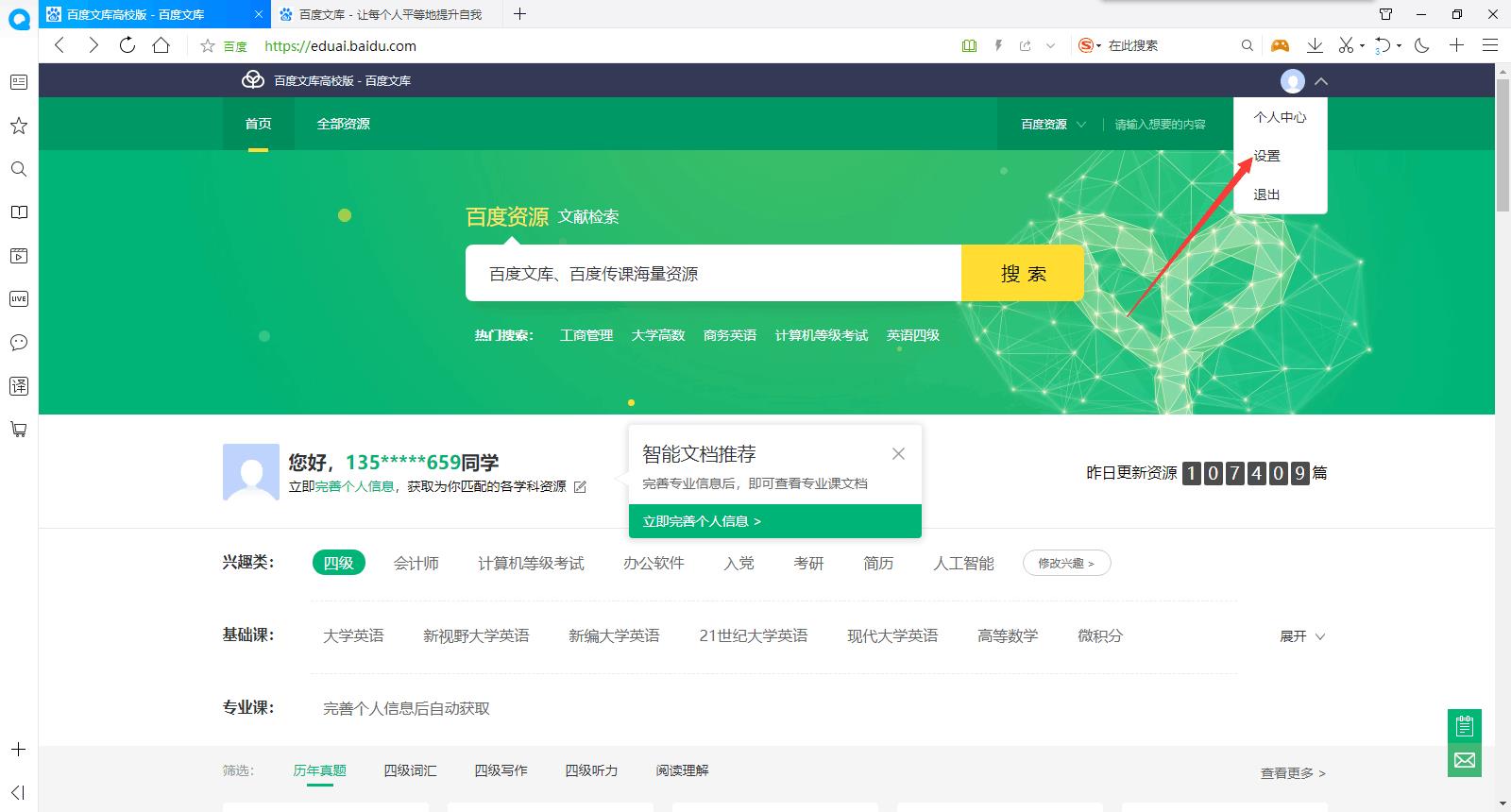Click hot search link 工商管理

[586, 335]
